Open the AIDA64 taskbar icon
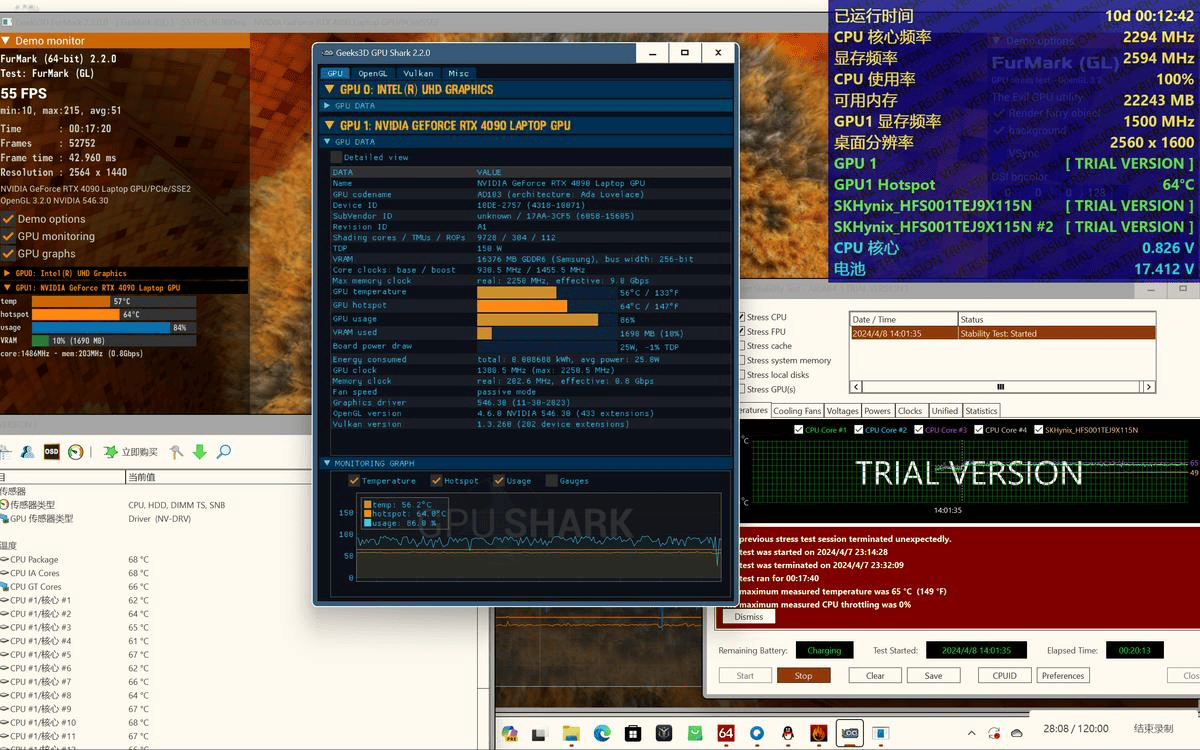This screenshot has height=750, width=1200. (726, 733)
